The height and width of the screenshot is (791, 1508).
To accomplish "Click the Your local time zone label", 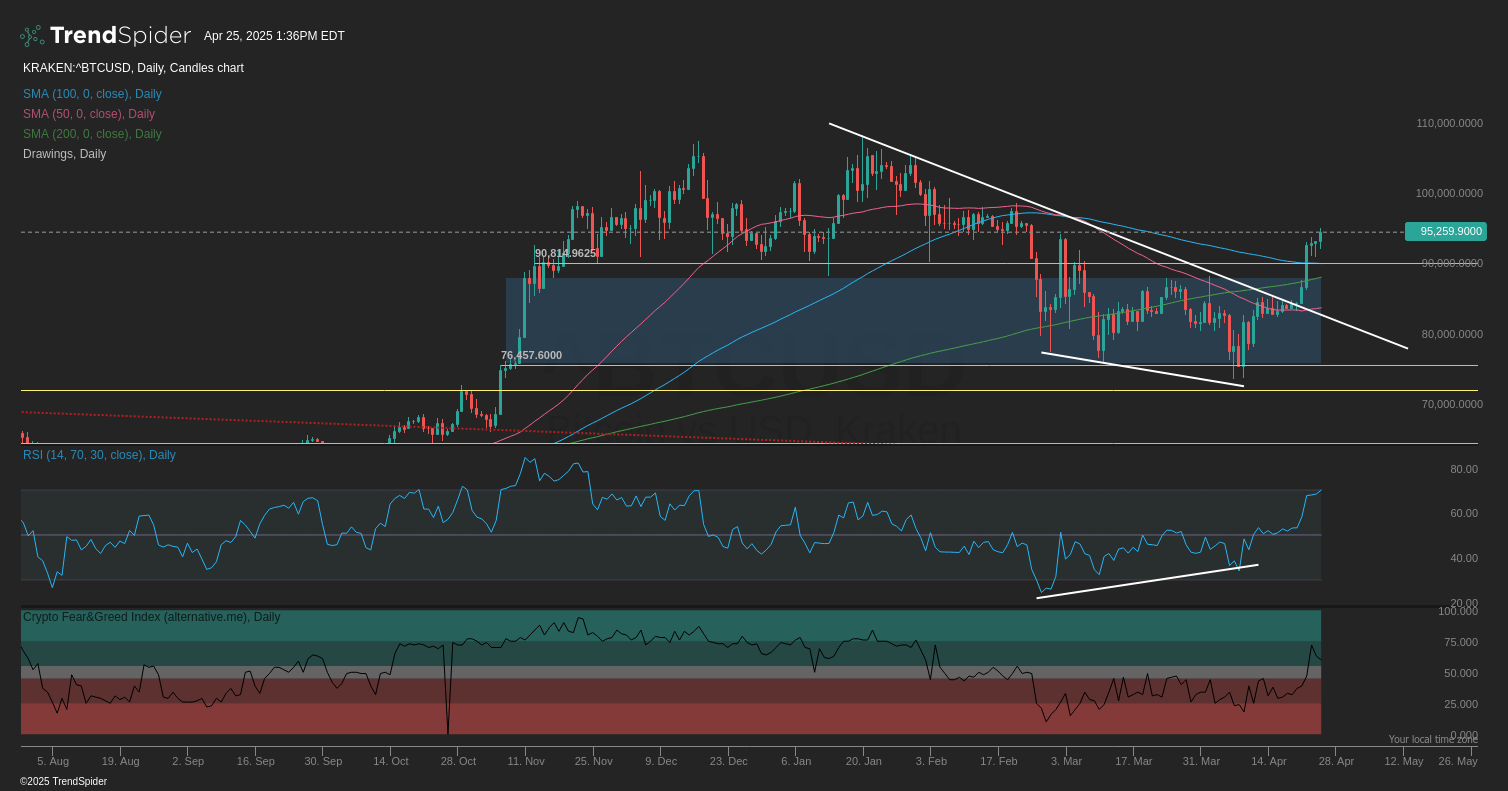I will coord(1434,739).
